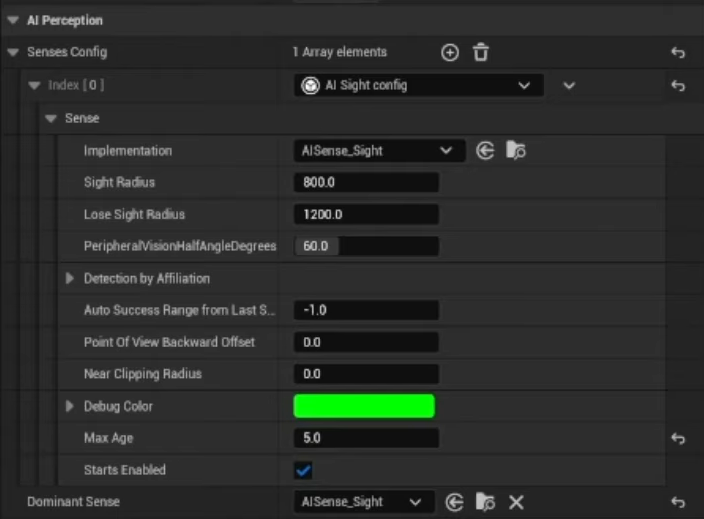Screen dimensions: 704x519
Task: Reset Index [0] element to default
Action: coord(678,86)
